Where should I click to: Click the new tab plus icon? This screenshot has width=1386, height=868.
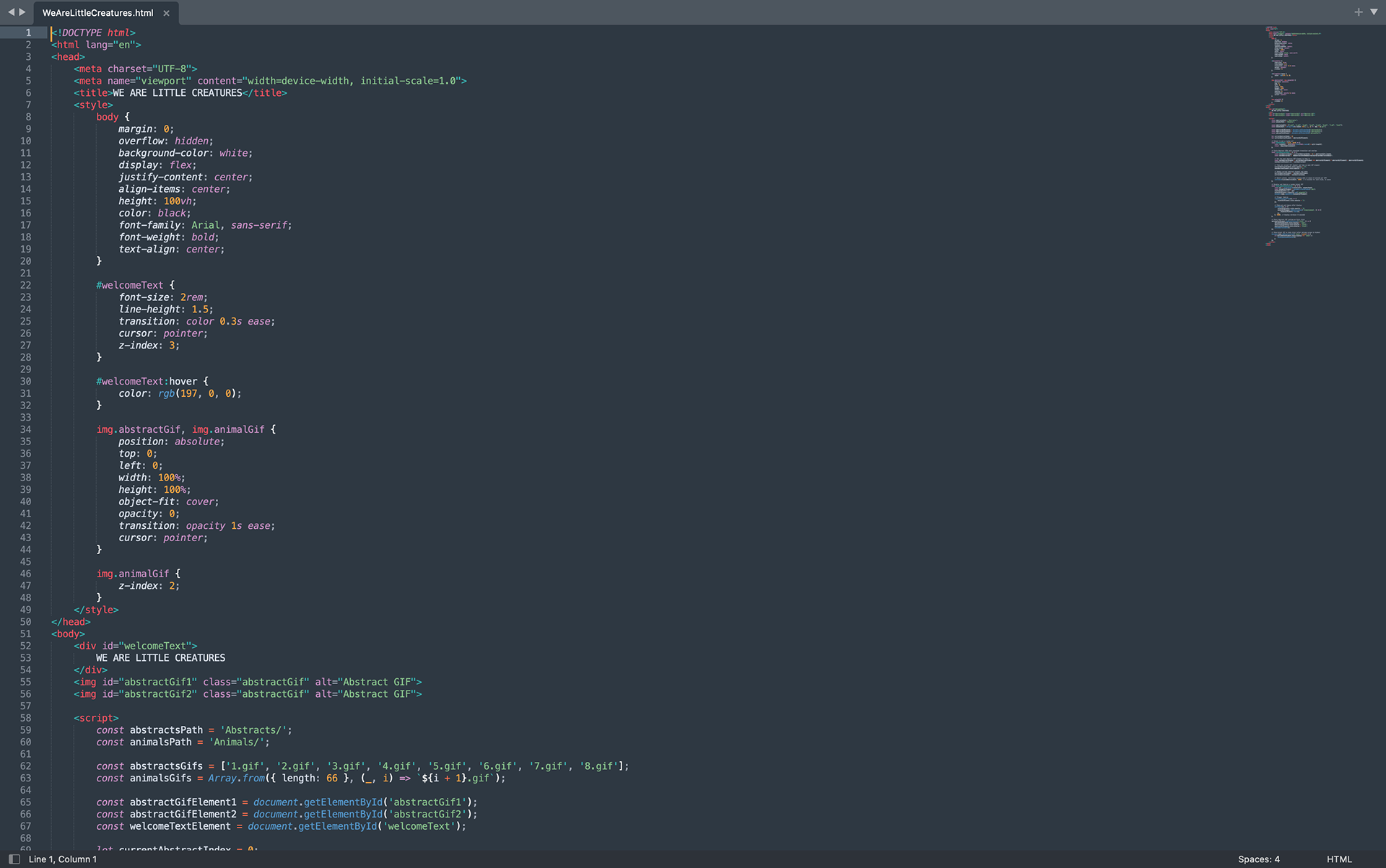(x=1358, y=12)
